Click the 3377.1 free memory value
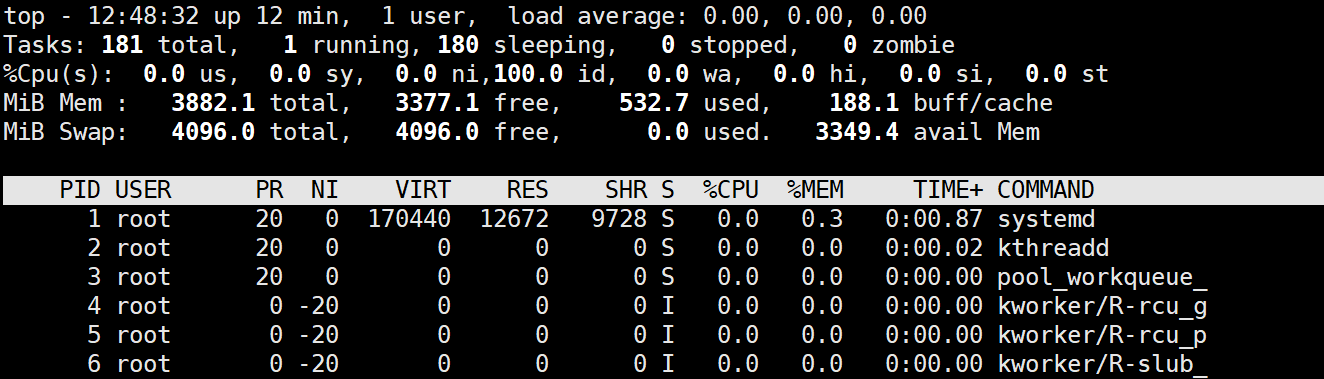 [437, 103]
